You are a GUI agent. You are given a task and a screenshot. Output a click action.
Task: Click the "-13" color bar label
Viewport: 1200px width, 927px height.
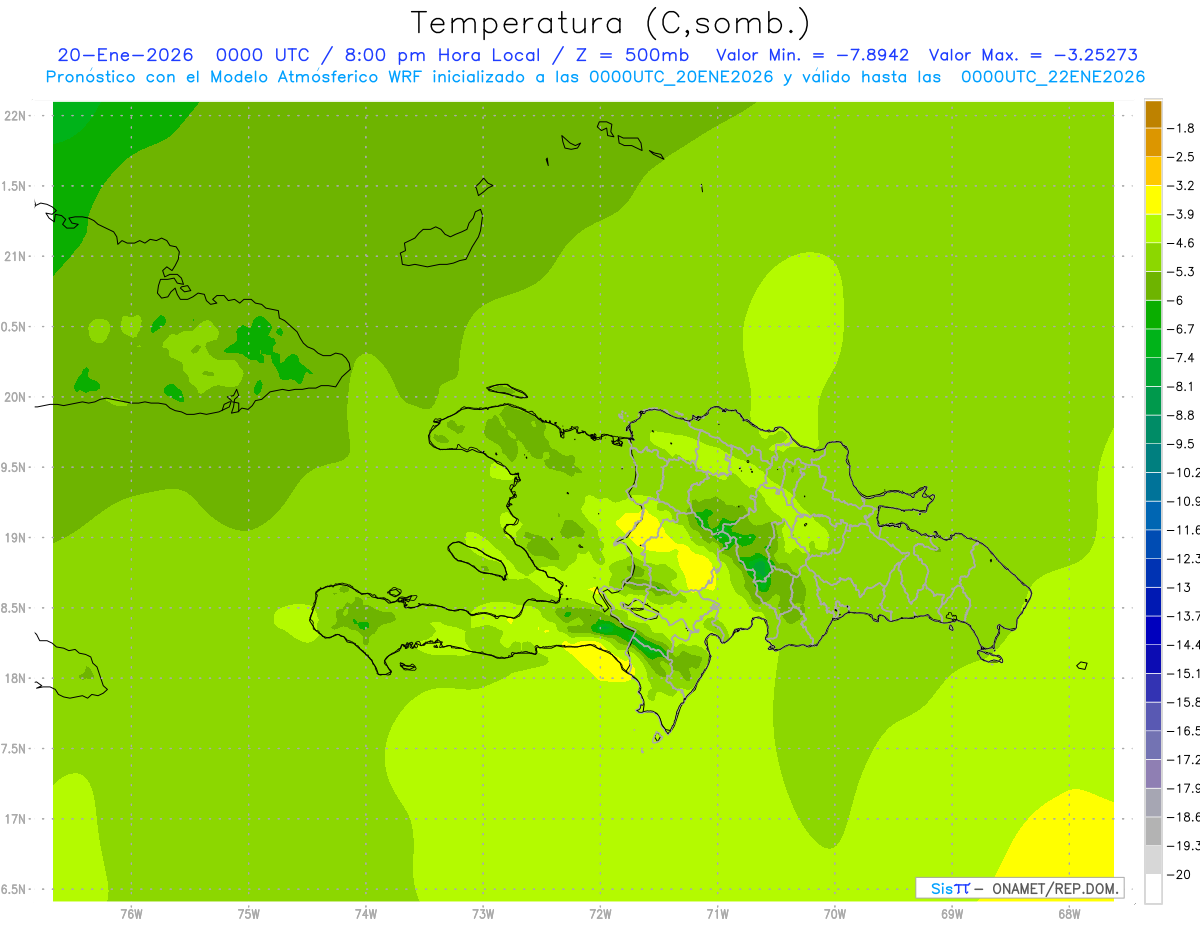[1179, 587]
